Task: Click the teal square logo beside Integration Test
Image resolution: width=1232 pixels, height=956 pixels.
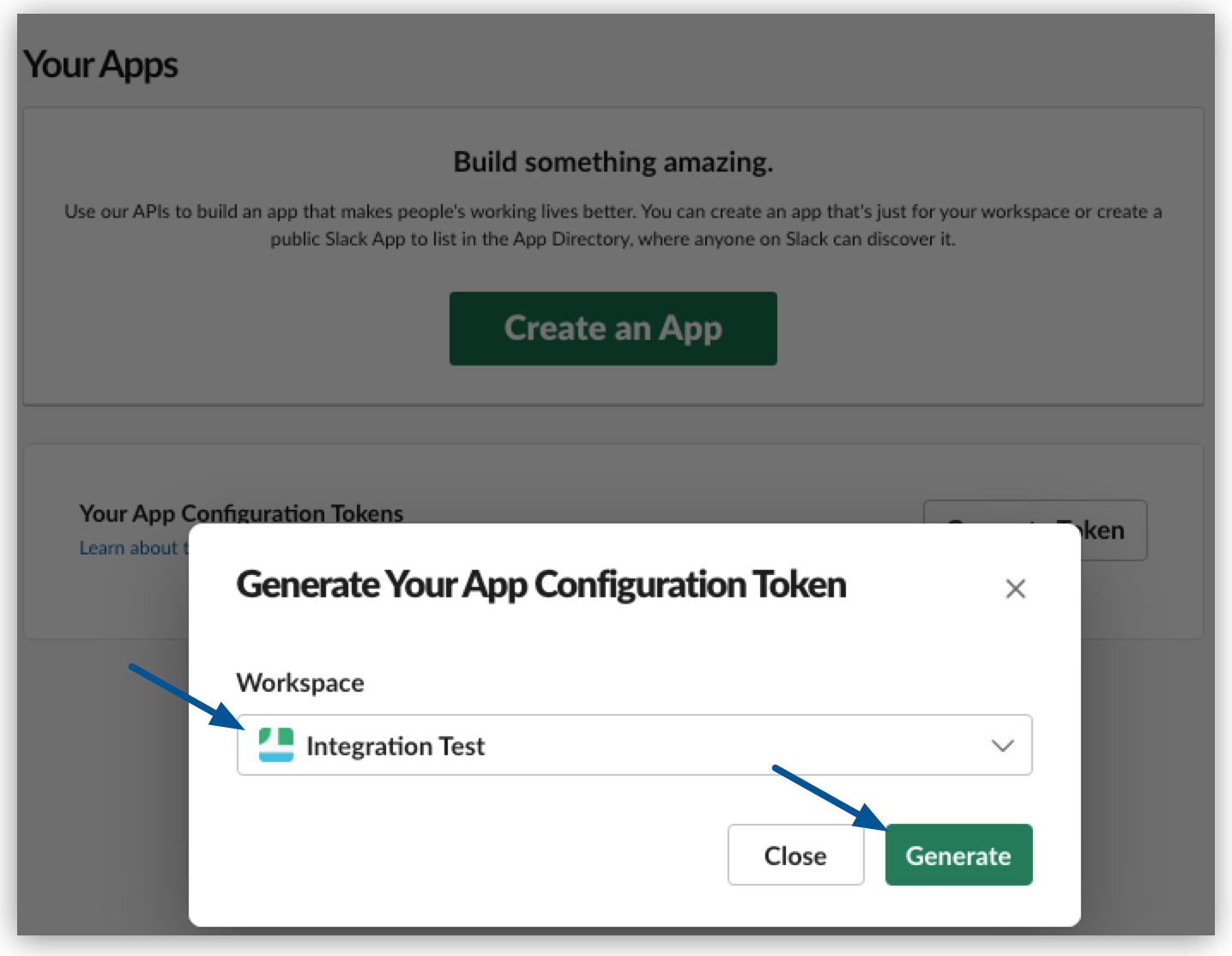Action: [x=276, y=746]
